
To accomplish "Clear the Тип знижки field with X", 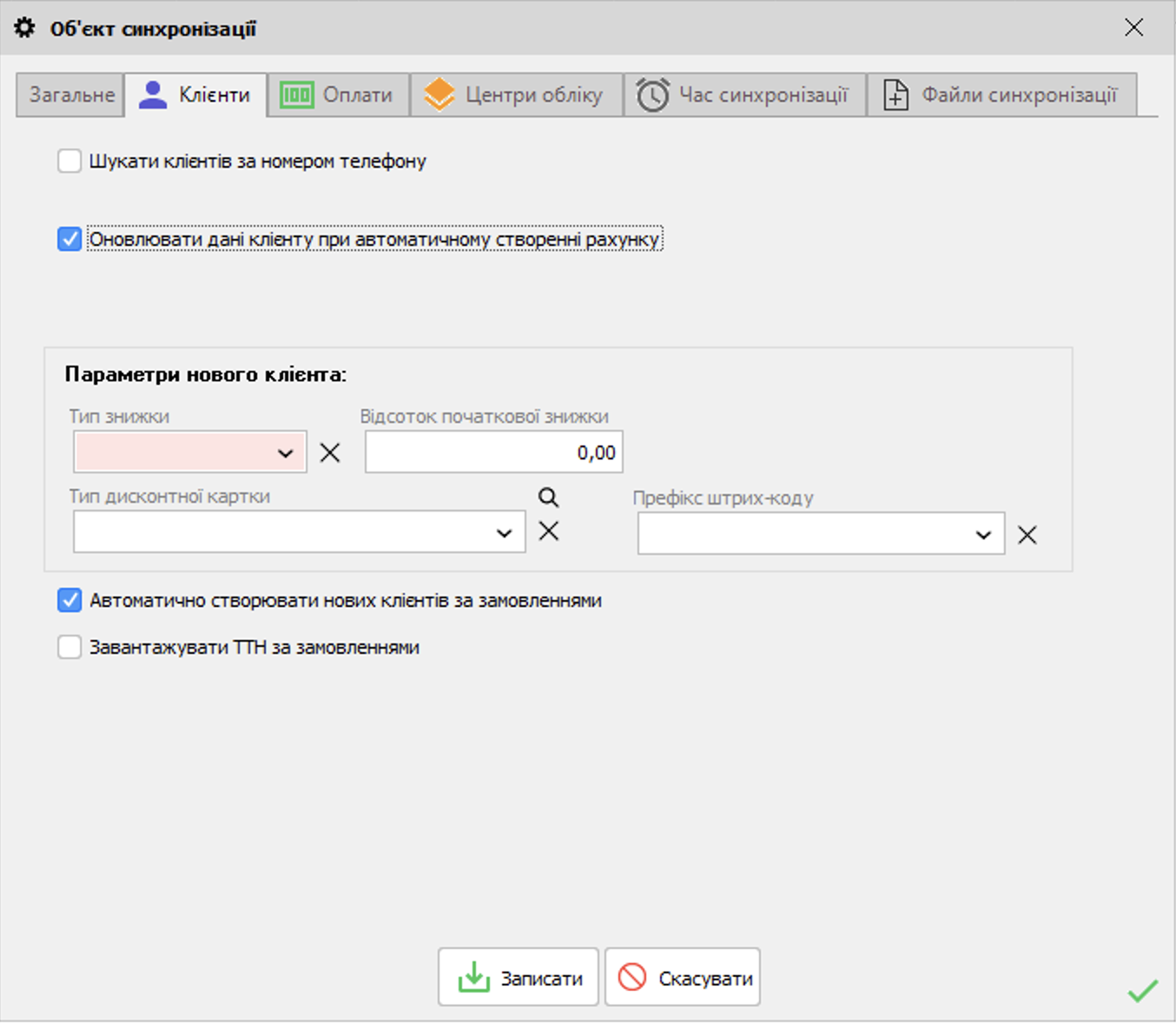I will coord(330,452).
